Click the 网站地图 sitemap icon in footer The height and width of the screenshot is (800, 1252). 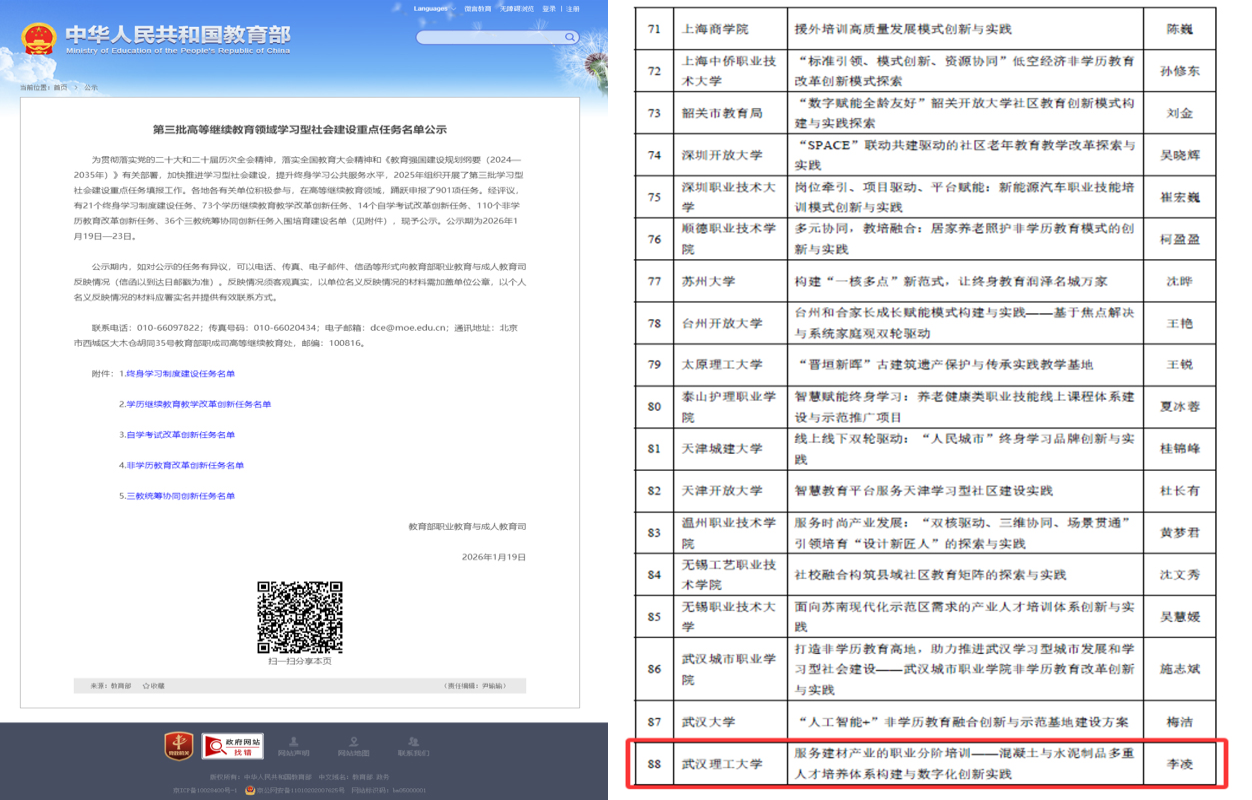[353, 739]
